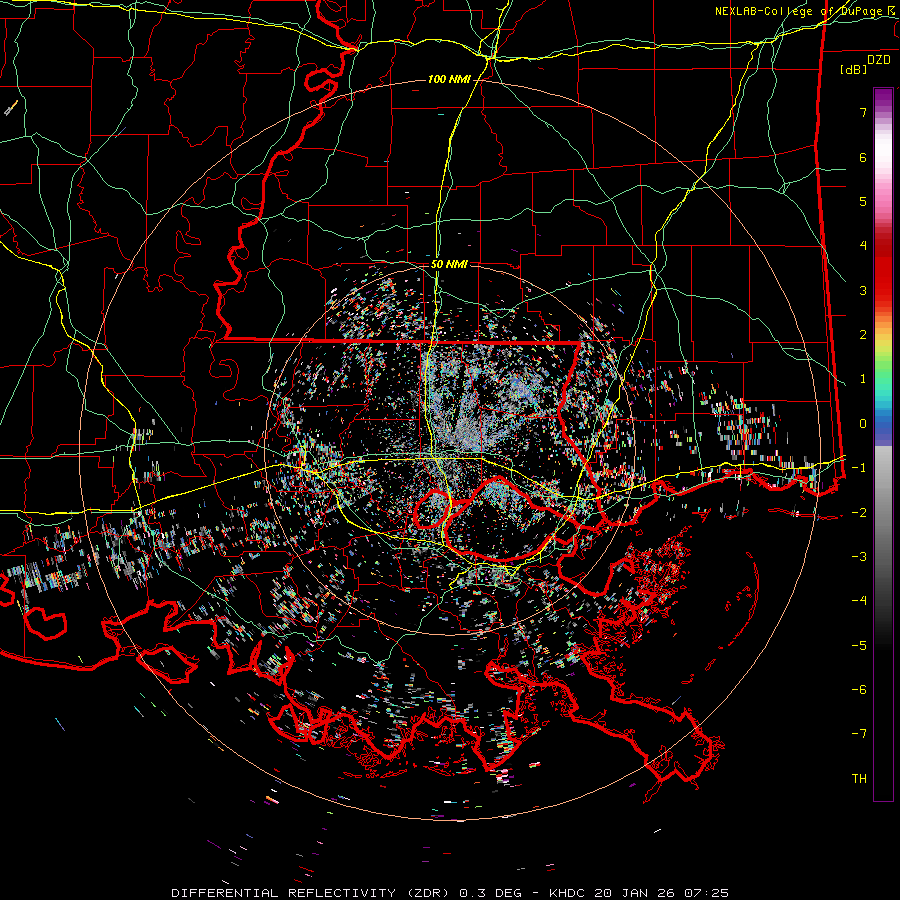Click the 4 value on the color scale
Screen dimensions: 900x900
tap(863, 246)
